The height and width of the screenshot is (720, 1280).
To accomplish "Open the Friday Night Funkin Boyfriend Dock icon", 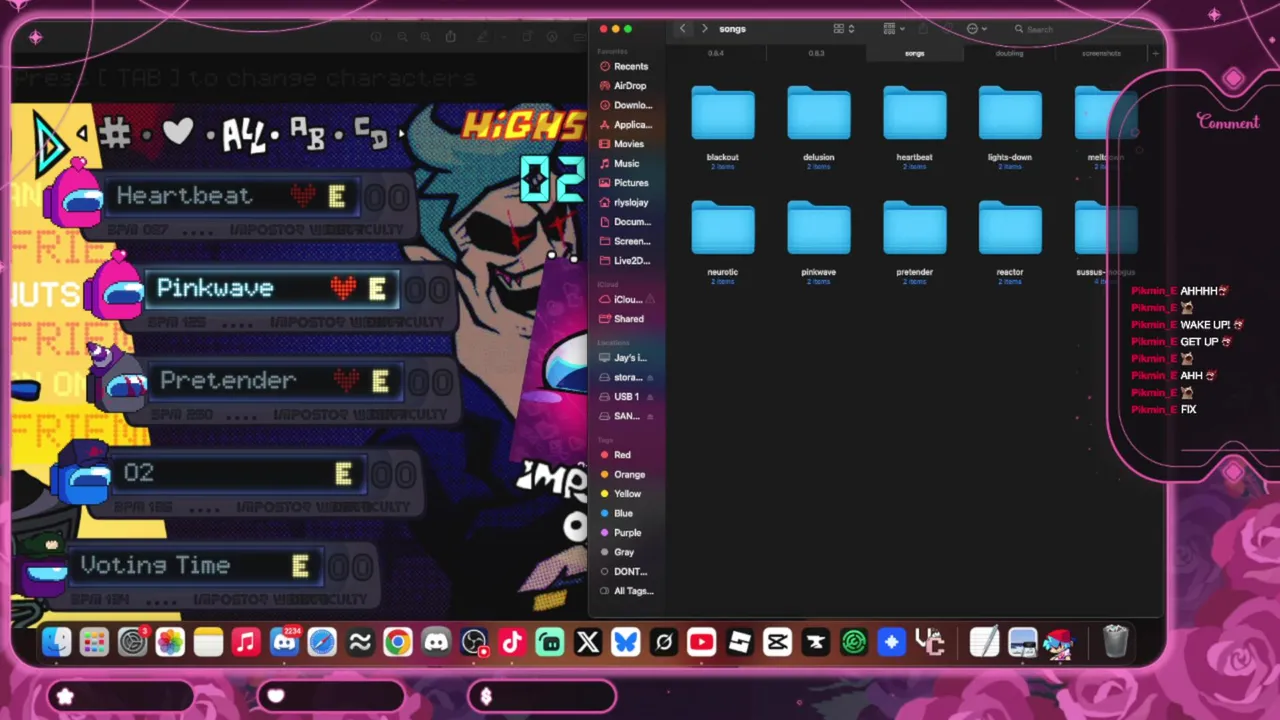I will coord(1061,642).
